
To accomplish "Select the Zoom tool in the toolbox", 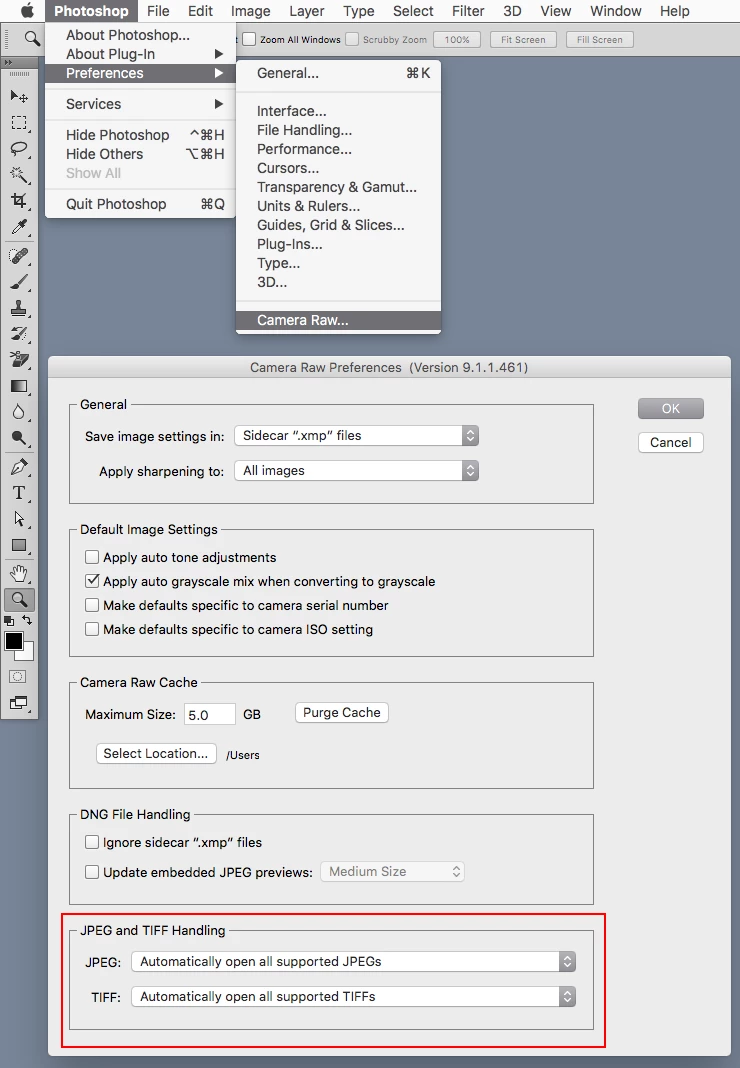I will (19, 599).
